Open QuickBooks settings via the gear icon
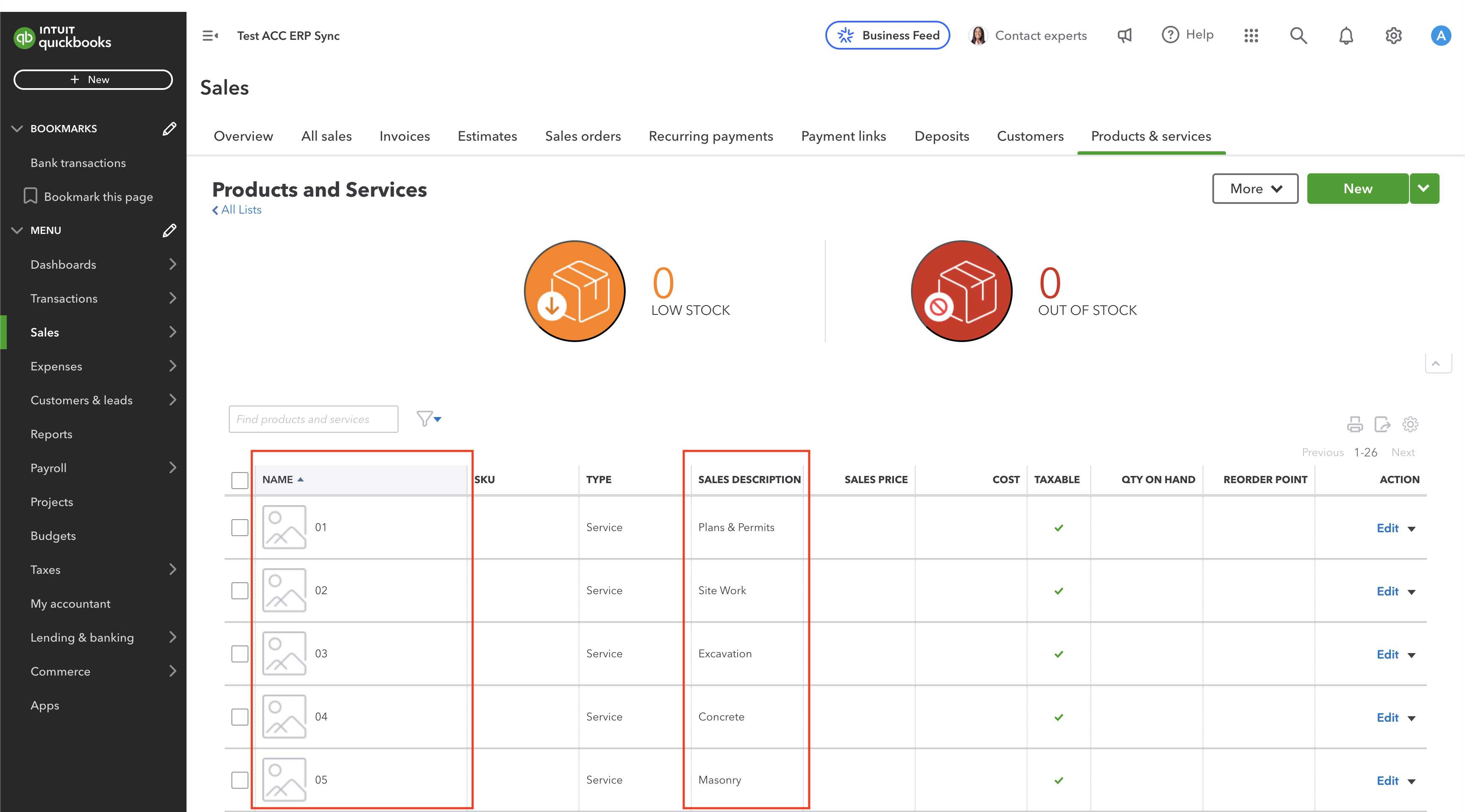1465x812 pixels. tap(1394, 35)
